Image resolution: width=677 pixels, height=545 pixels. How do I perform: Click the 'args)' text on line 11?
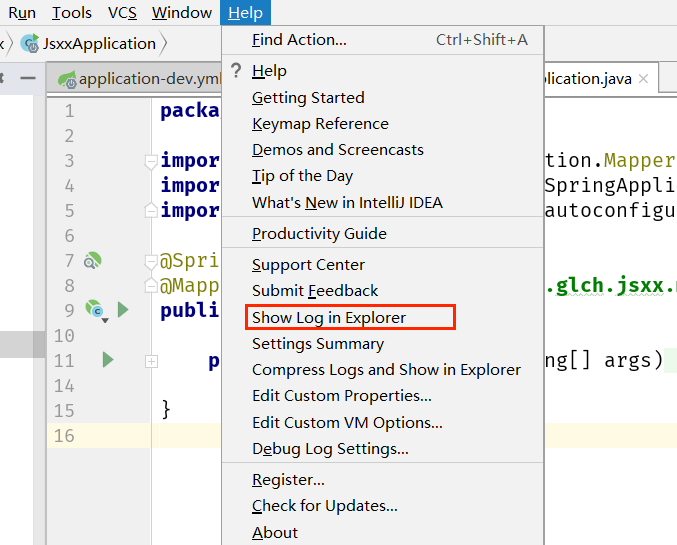click(x=633, y=360)
